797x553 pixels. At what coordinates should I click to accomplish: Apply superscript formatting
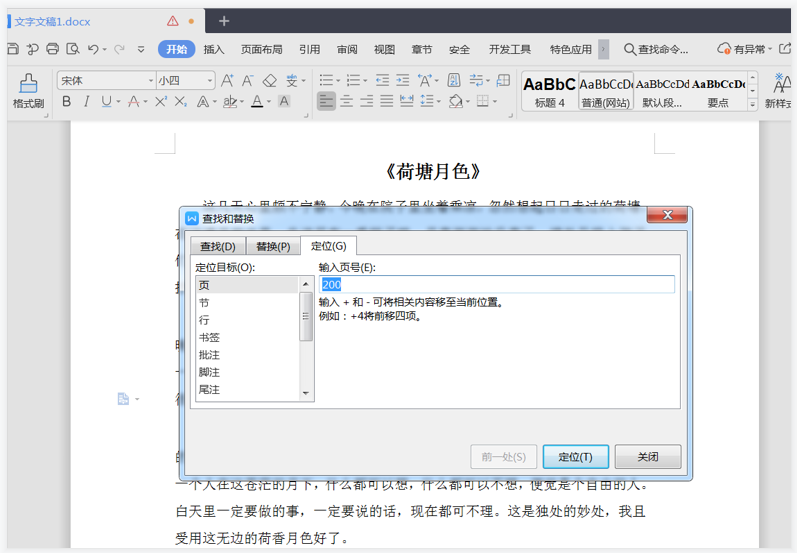click(x=161, y=102)
